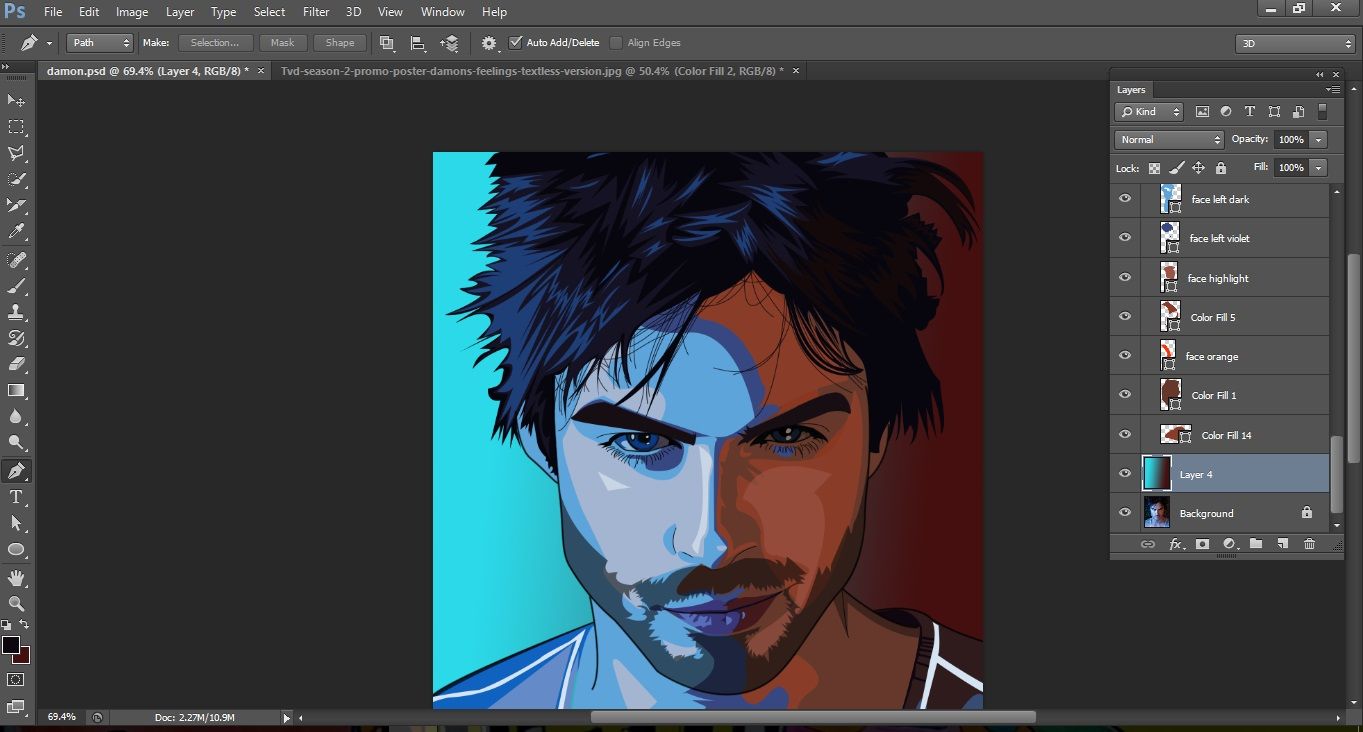Image resolution: width=1363 pixels, height=732 pixels.
Task: Toggle layer filtering switch
Action: (1322, 112)
